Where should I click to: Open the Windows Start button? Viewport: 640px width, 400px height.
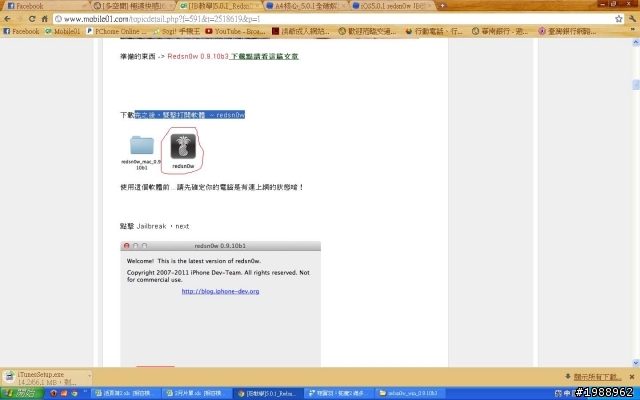point(22,393)
